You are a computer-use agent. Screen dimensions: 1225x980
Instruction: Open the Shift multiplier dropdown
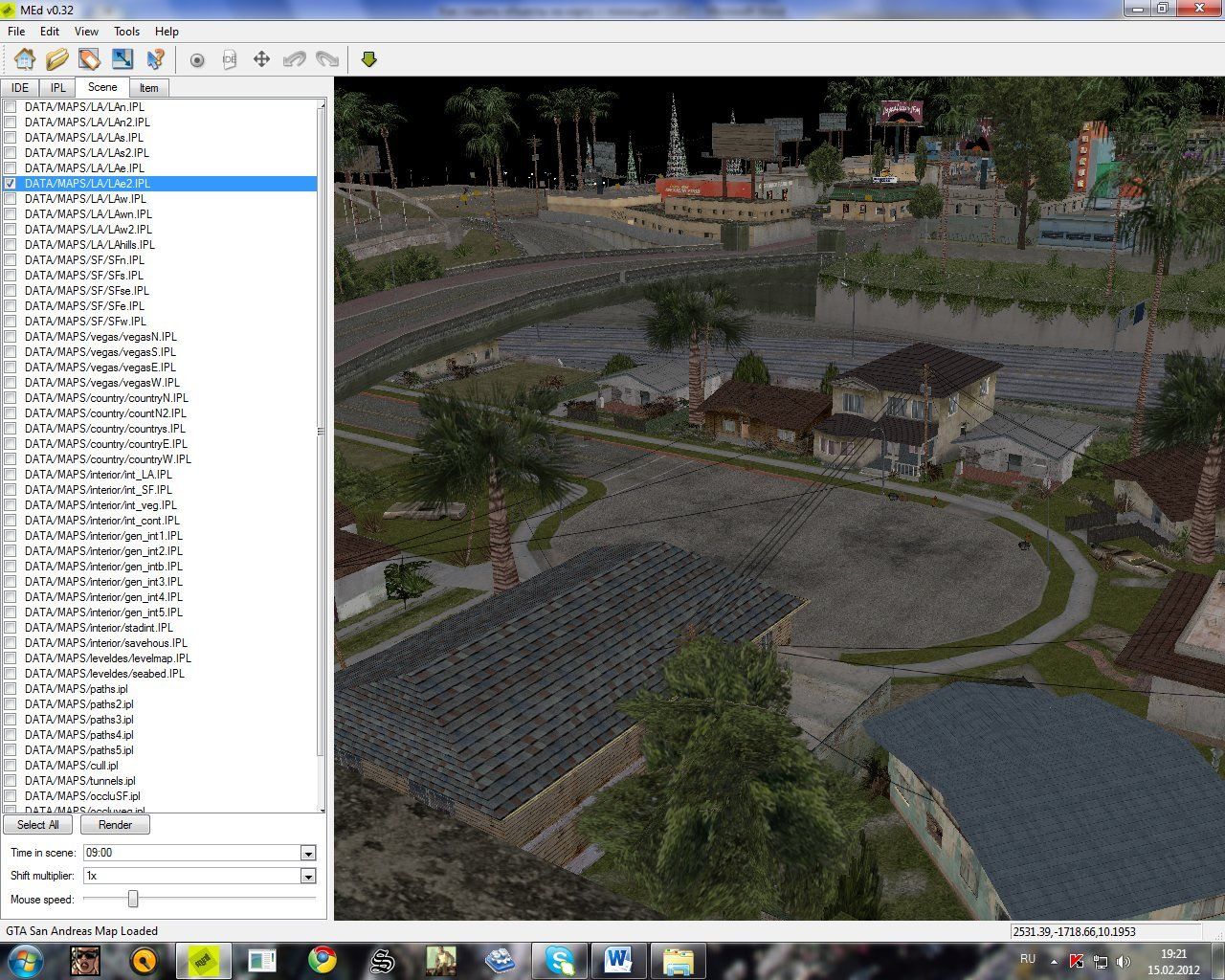[308, 876]
